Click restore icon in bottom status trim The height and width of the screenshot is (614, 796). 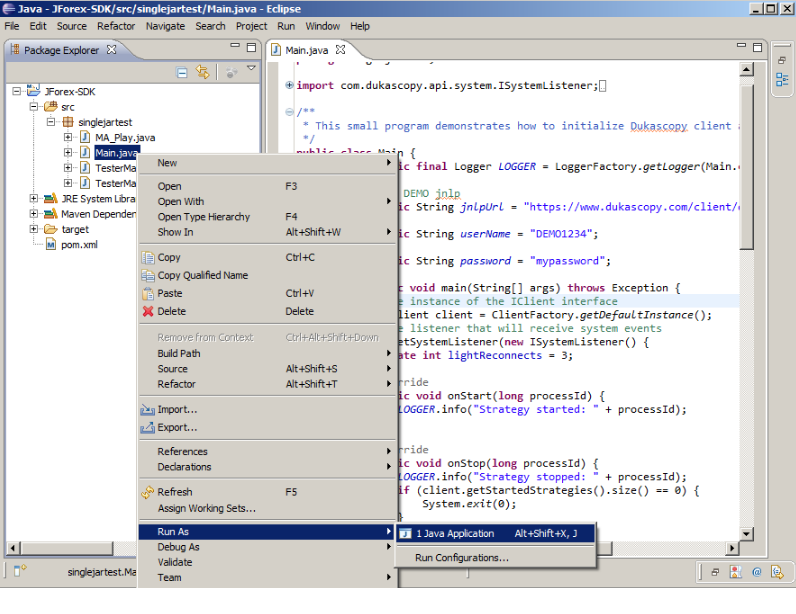[715, 572]
